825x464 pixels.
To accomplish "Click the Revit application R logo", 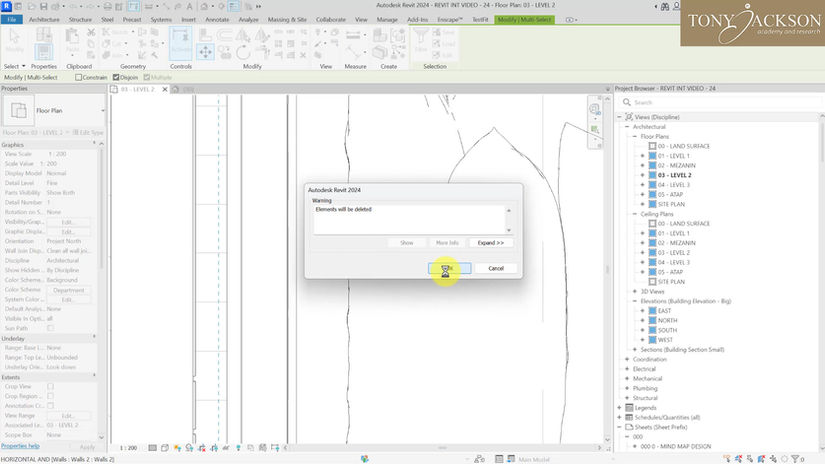I will pos(6,6).
